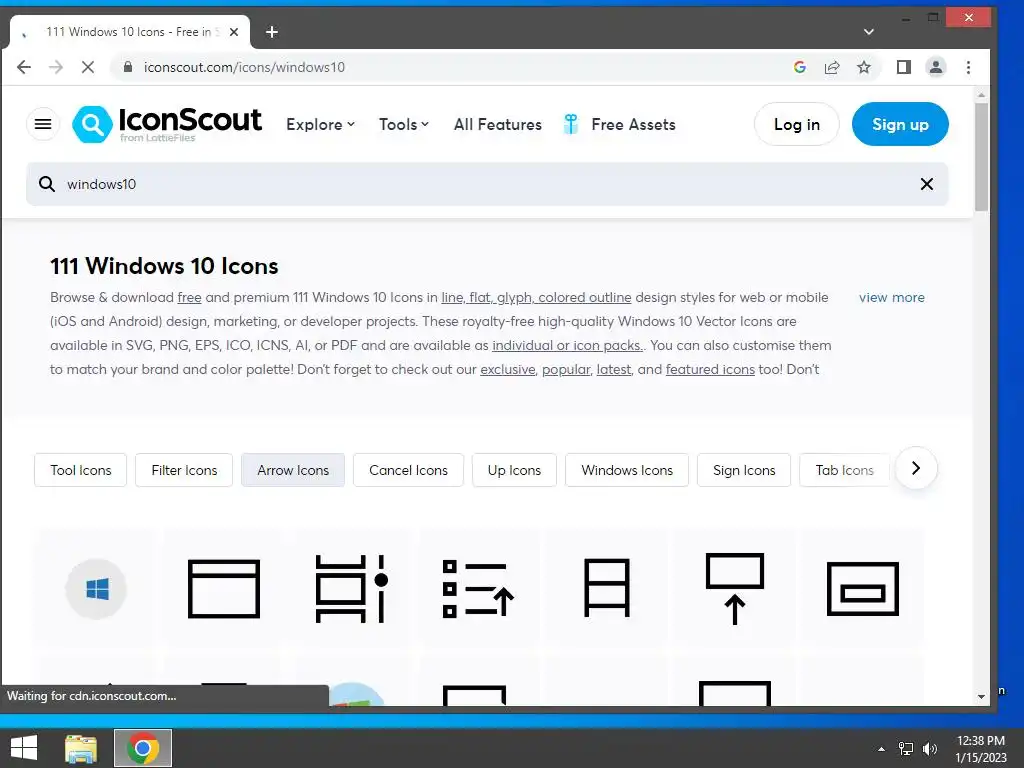Click the Sign up button
The height and width of the screenshot is (768, 1024).
point(900,124)
